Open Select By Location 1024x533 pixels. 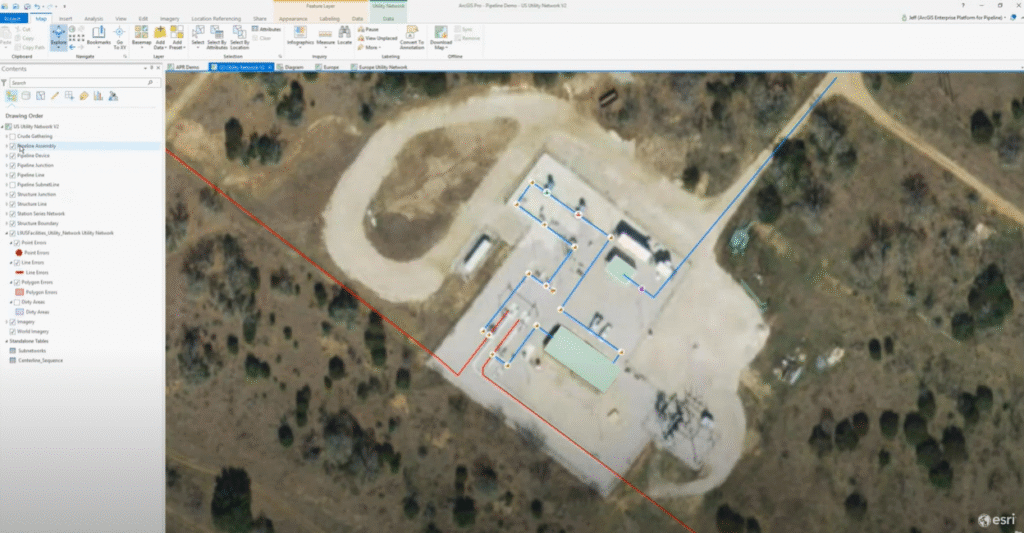(239, 37)
